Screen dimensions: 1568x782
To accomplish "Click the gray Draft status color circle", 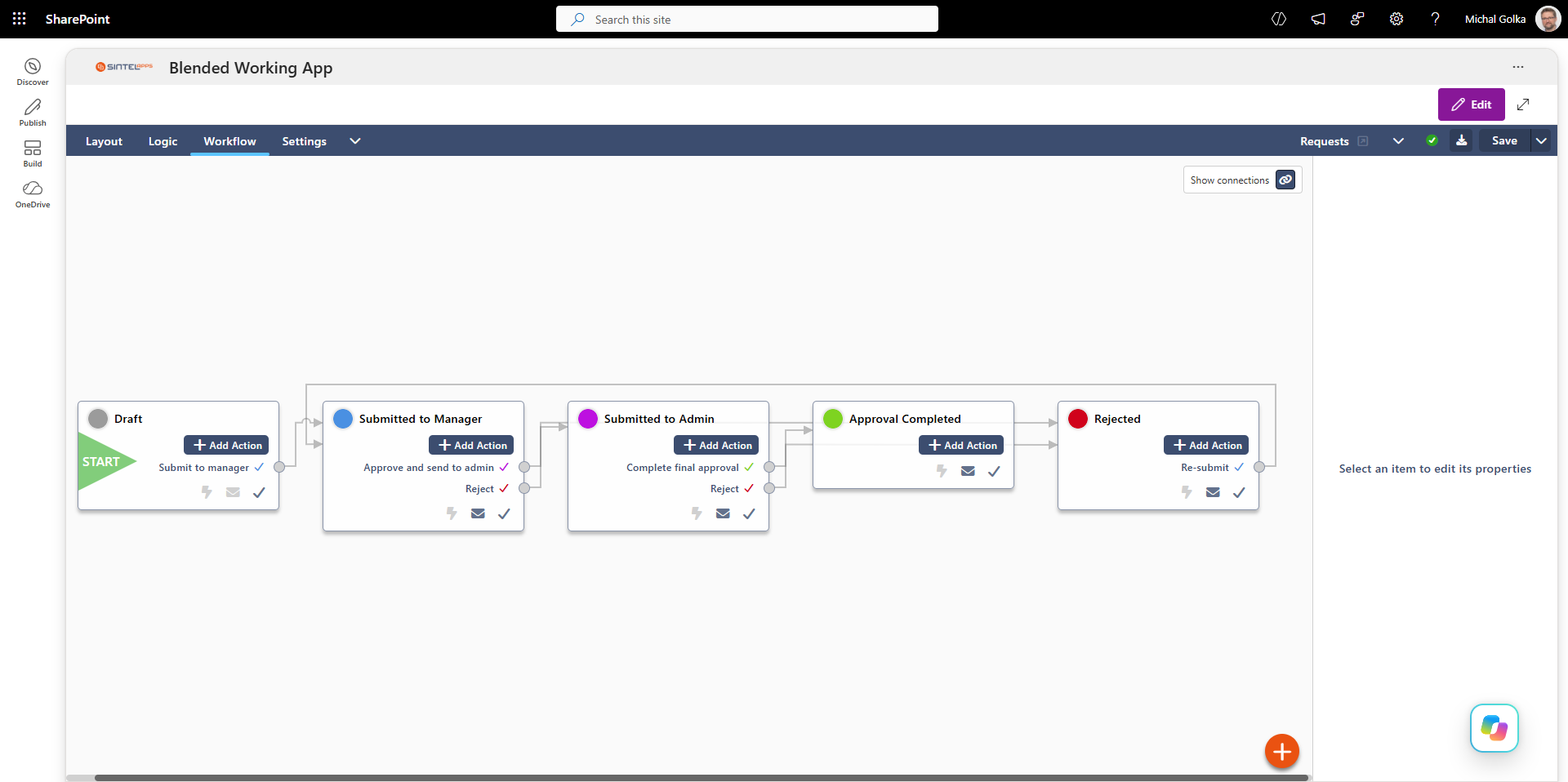I will [x=98, y=419].
